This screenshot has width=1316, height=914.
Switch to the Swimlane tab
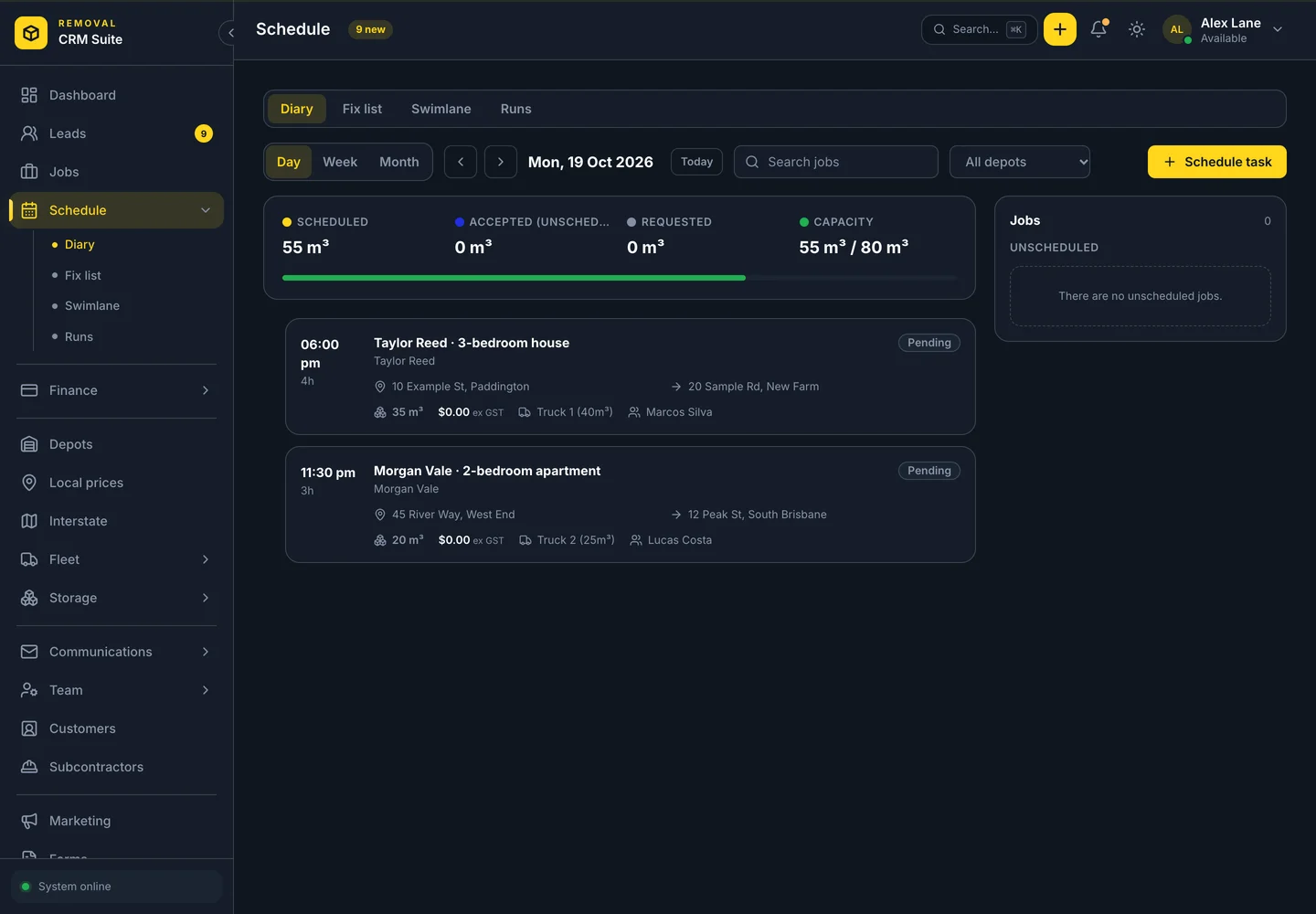pyautogui.click(x=441, y=109)
